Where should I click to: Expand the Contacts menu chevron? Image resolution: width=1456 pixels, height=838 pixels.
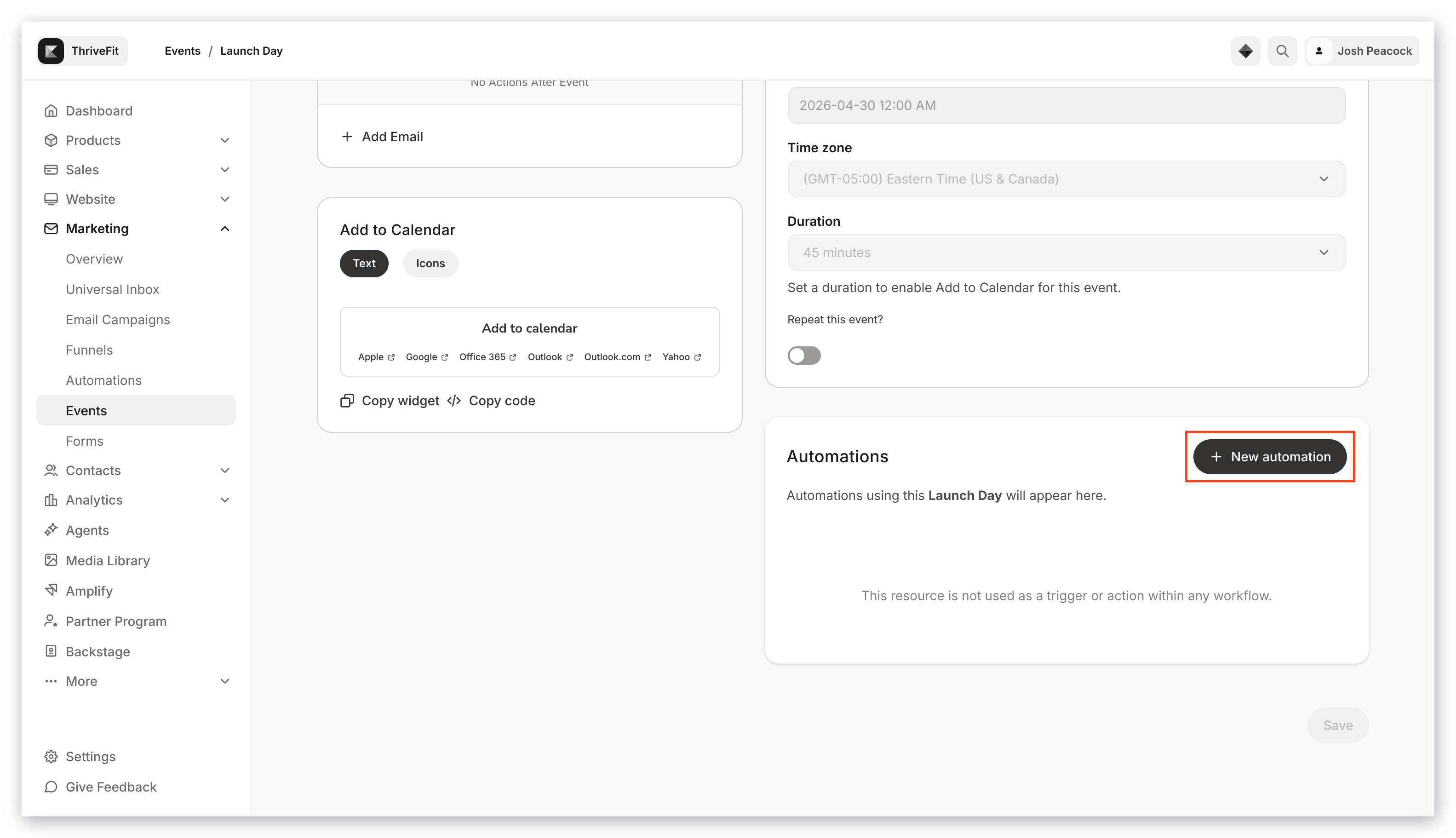pos(225,470)
